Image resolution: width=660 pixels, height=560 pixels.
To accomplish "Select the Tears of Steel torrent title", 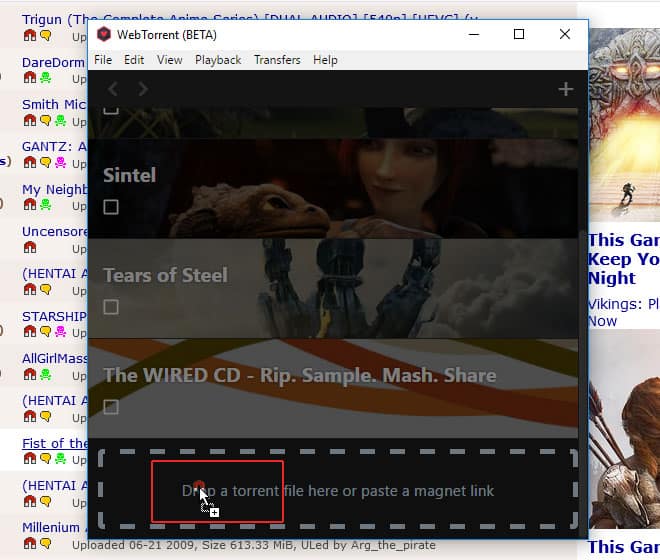I will pos(165,275).
